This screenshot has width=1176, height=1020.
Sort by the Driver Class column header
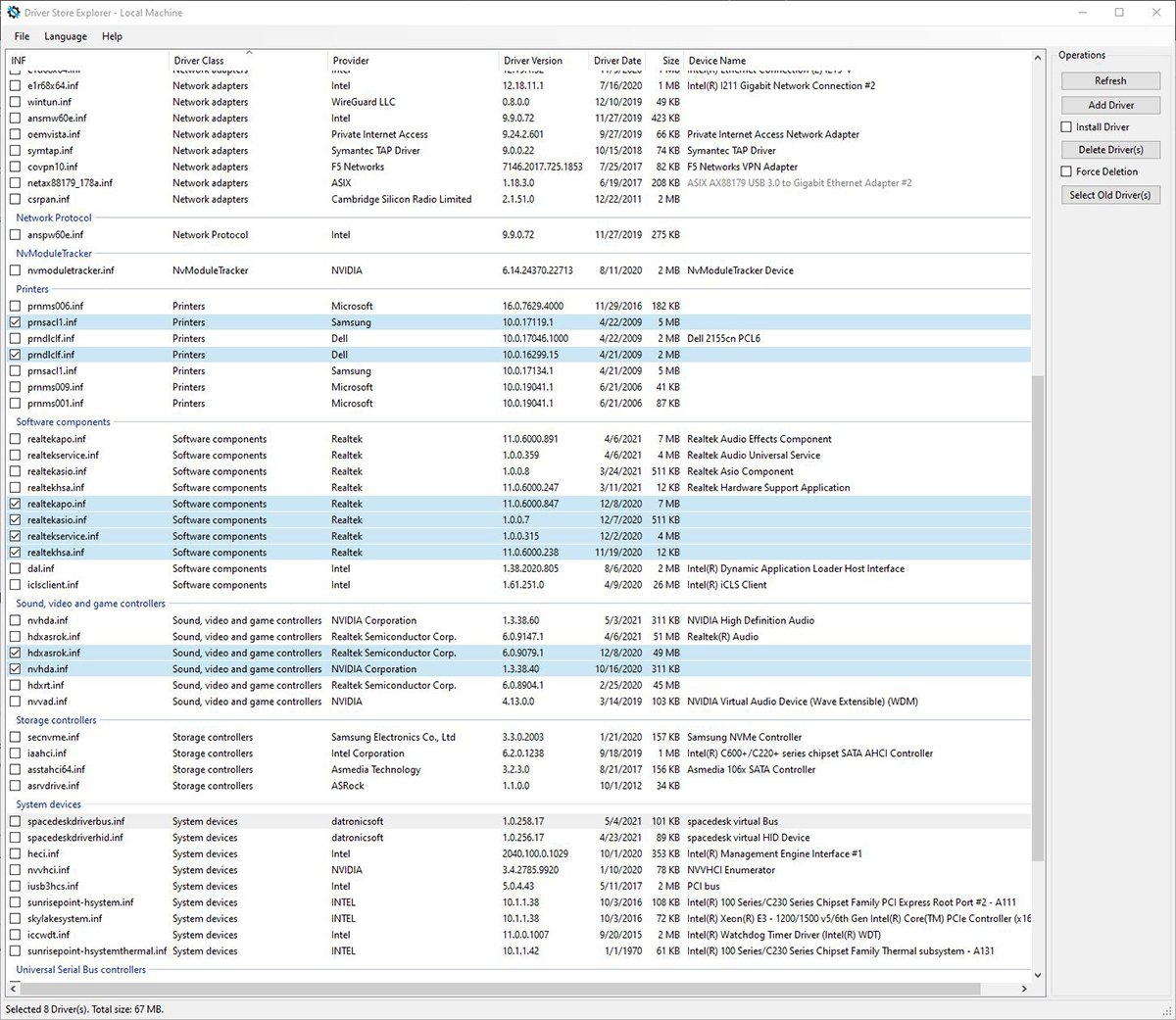pos(199,60)
